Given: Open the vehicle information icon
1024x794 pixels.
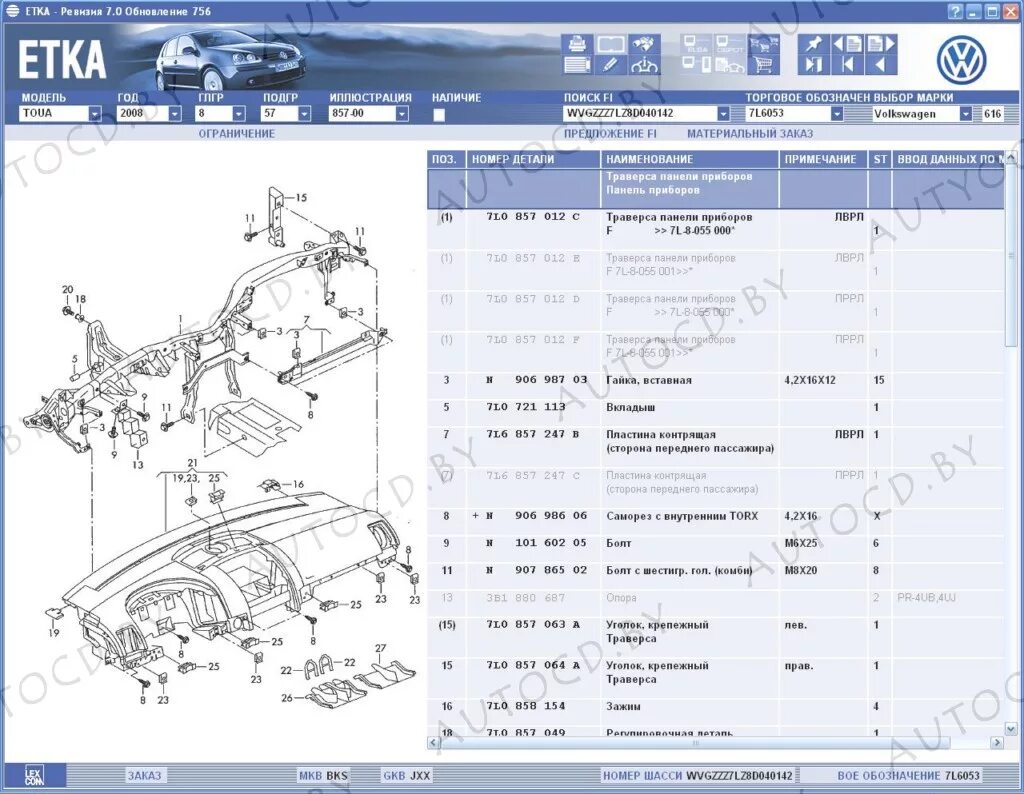Looking at the screenshot, I should [x=645, y=65].
